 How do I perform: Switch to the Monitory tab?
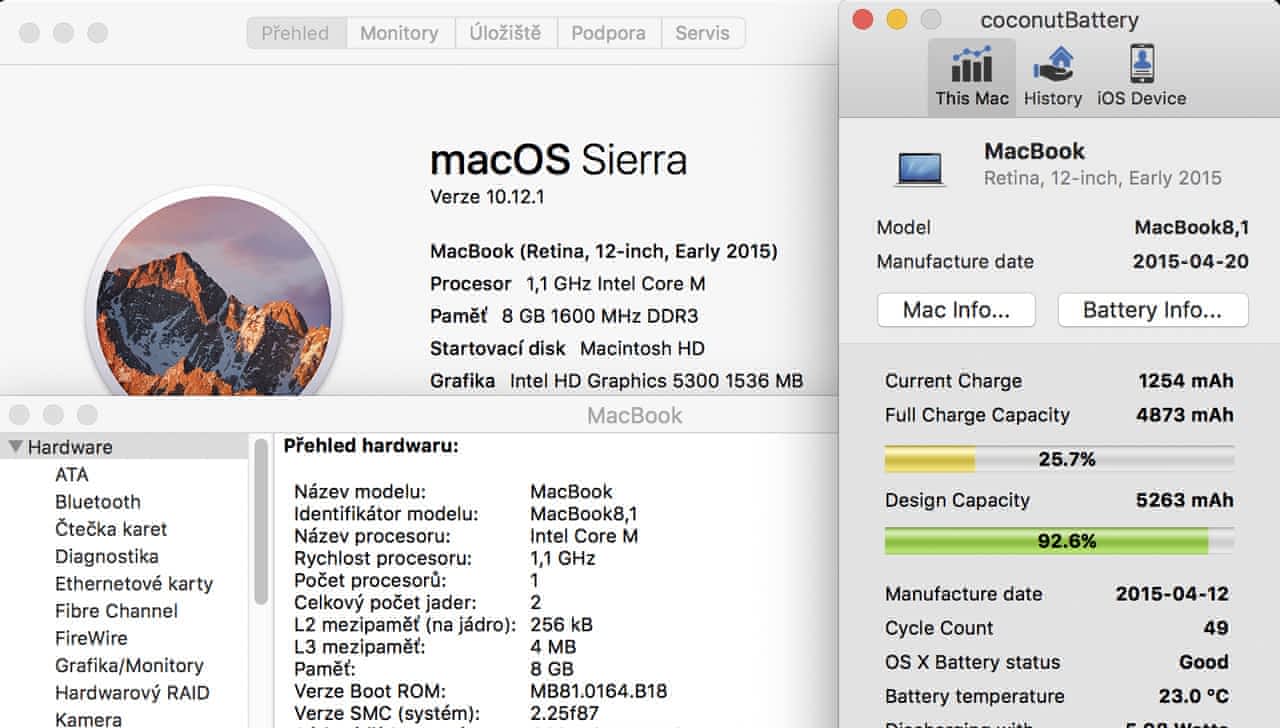[399, 33]
